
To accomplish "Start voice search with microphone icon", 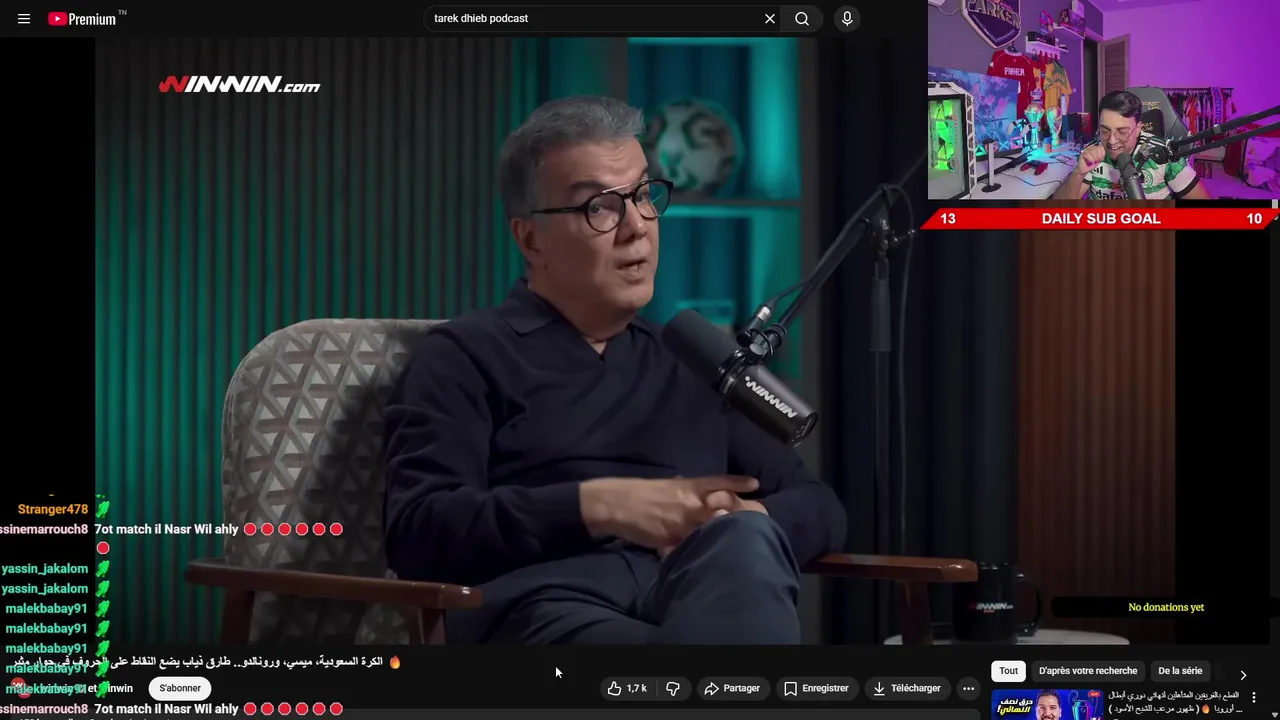I will point(847,19).
